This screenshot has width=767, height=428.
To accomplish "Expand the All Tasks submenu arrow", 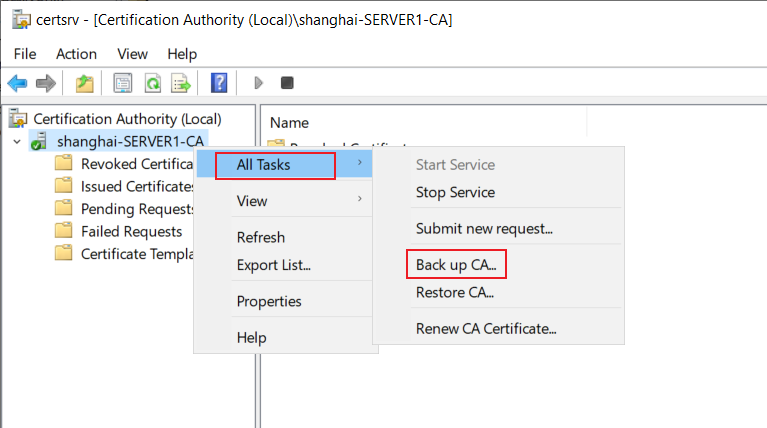I will pos(360,162).
